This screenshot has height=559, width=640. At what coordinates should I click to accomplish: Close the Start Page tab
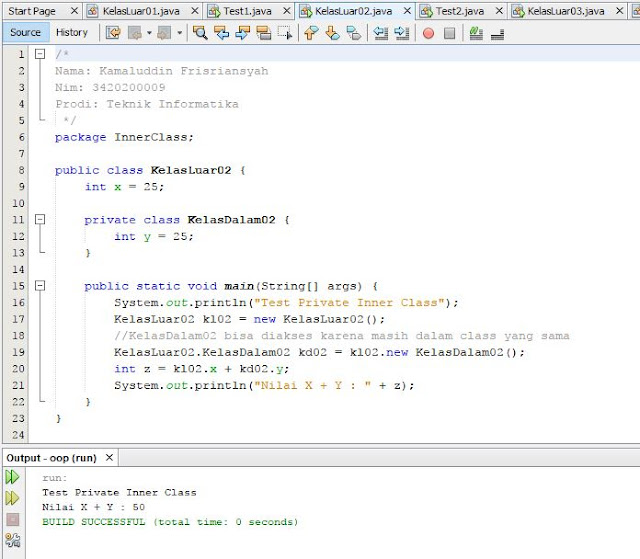tap(74, 11)
